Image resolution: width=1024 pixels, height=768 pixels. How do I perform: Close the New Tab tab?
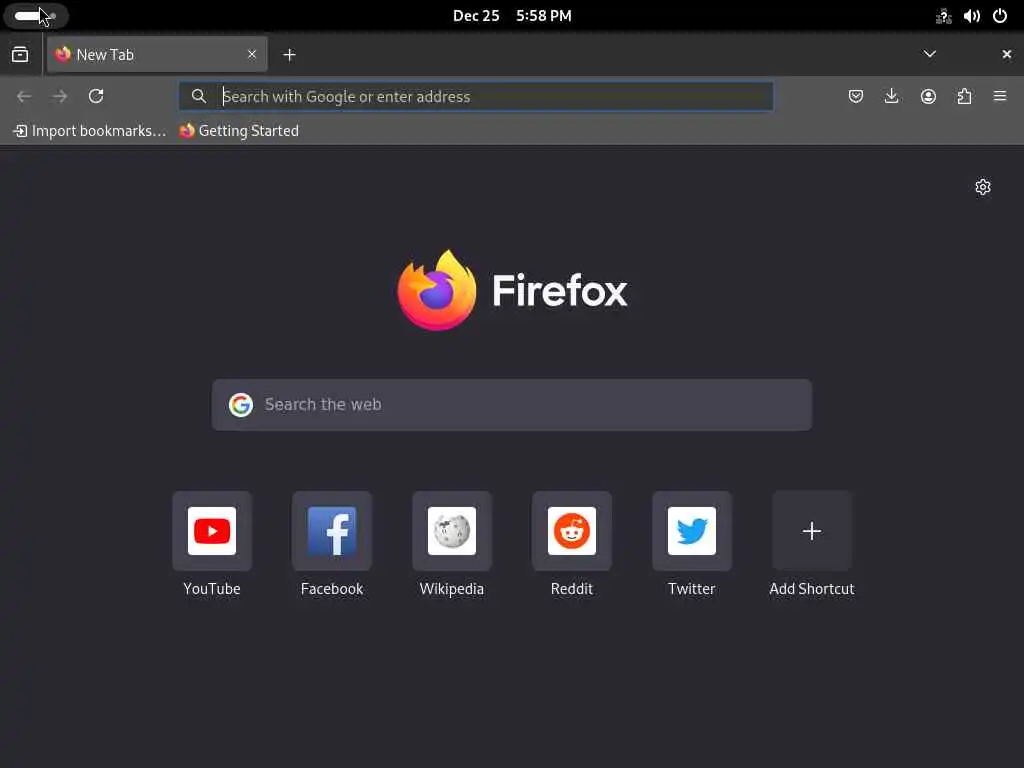tap(252, 54)
